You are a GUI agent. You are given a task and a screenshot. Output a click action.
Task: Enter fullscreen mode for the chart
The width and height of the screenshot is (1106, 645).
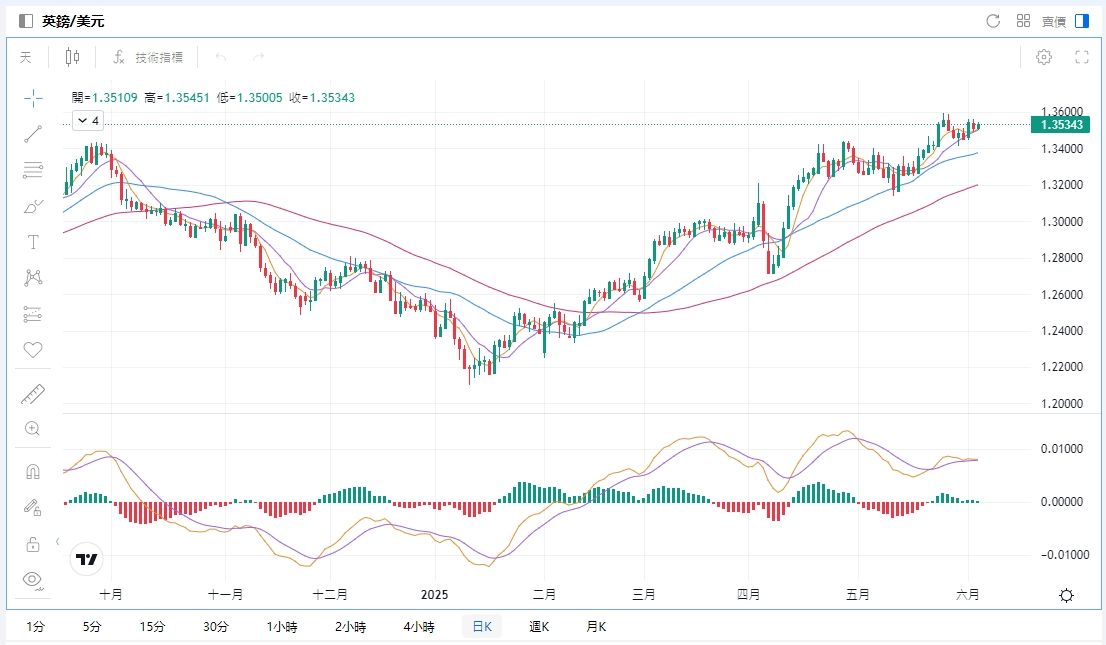click(1081, 57)
